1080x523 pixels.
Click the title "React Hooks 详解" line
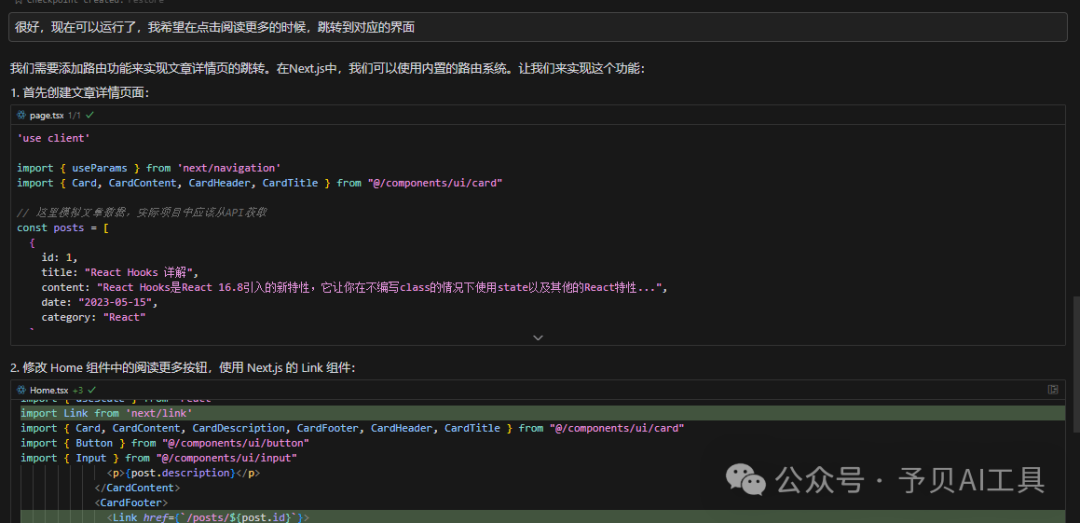pos(120,272)
